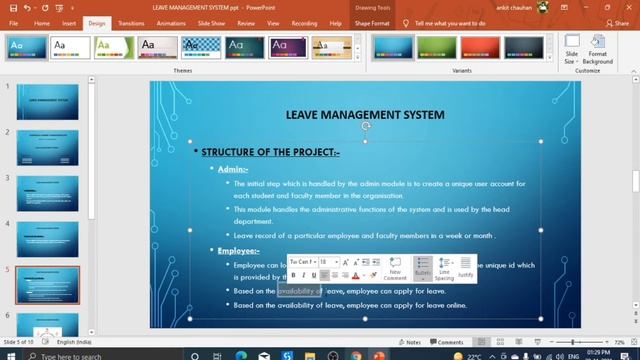Viewport: 640px width, 360px height.
Task: Open the Help tab
Action: coord(336,23)
